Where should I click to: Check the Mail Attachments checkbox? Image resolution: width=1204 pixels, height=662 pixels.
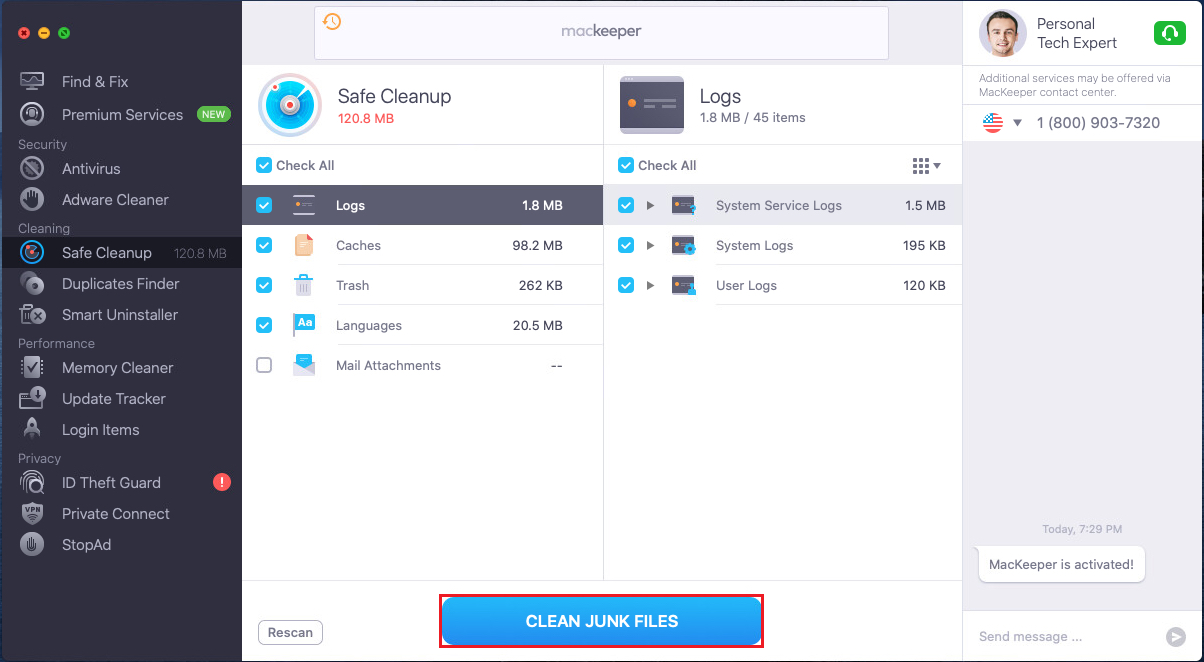264,365
